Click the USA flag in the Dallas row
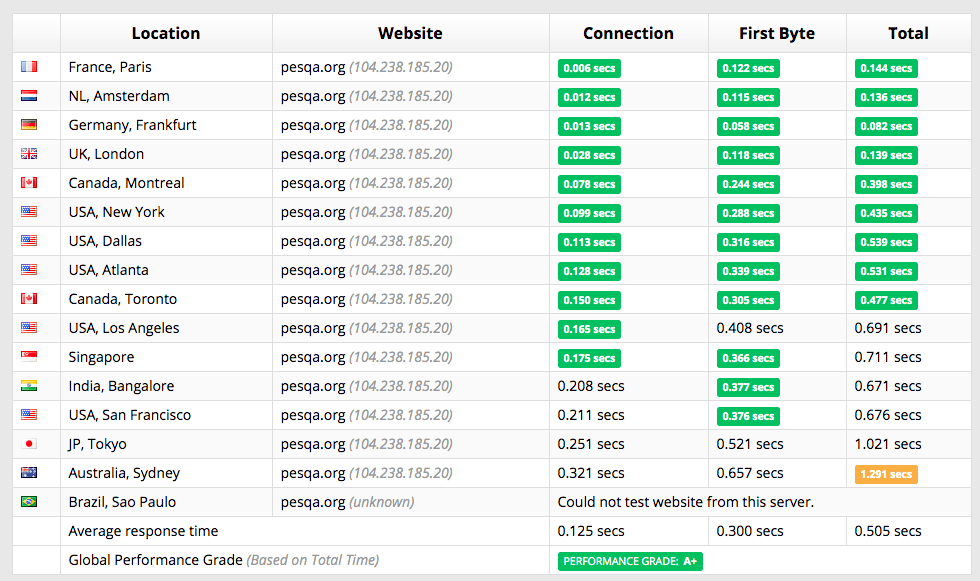The width and height of the screenshot is (980, 581). pyautogui.click(x=29, y=241)
